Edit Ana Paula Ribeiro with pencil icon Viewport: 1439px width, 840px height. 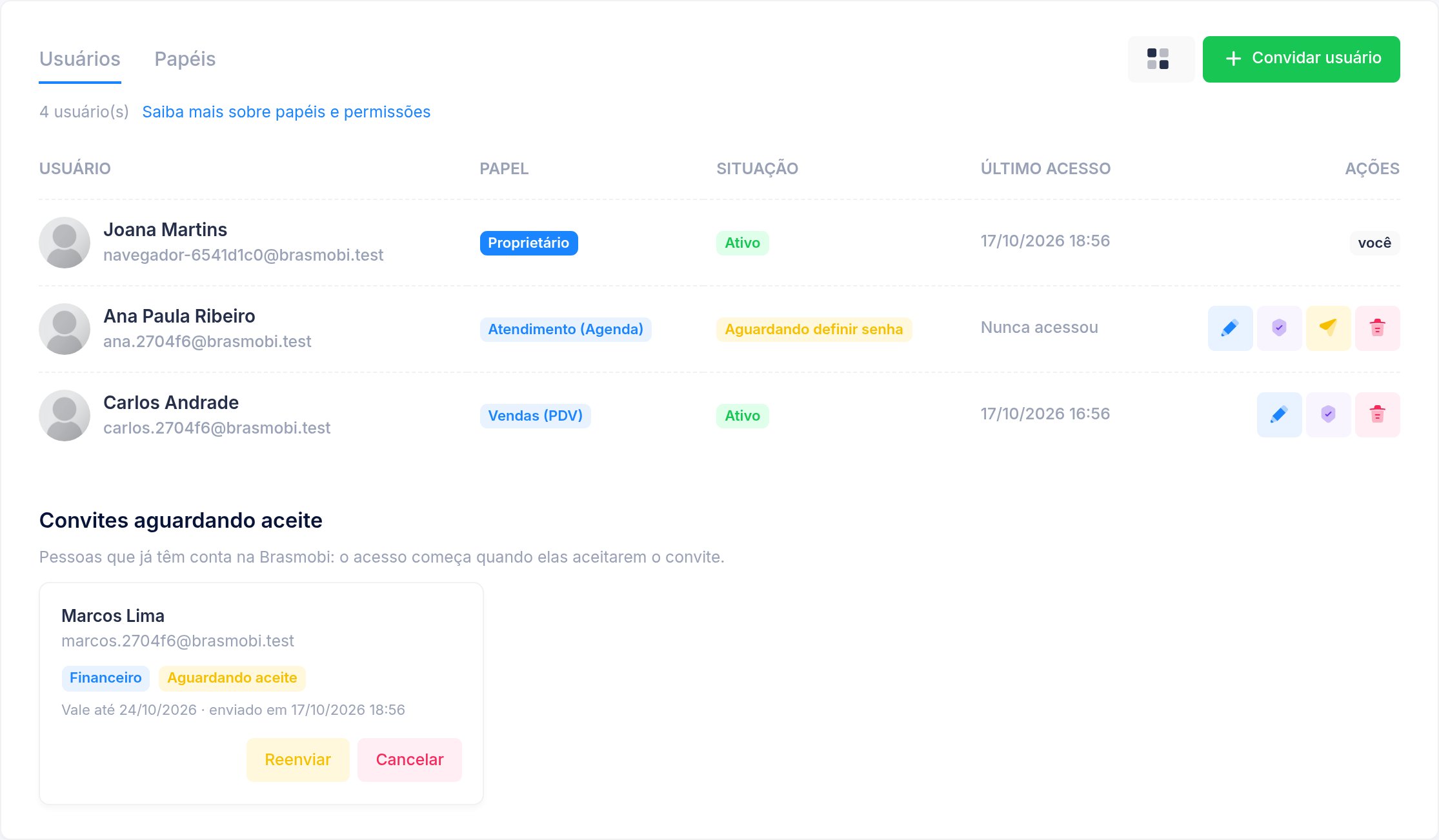coord(1230,328)
